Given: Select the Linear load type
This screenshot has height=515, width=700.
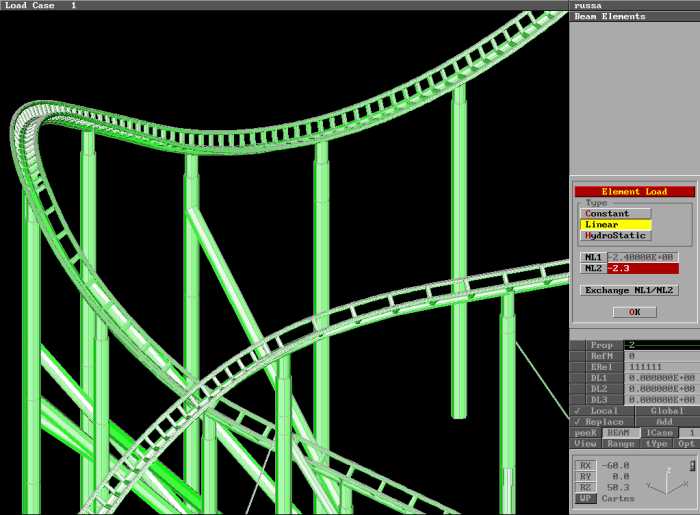Looking at the screenshot, I should coord(615,225).
